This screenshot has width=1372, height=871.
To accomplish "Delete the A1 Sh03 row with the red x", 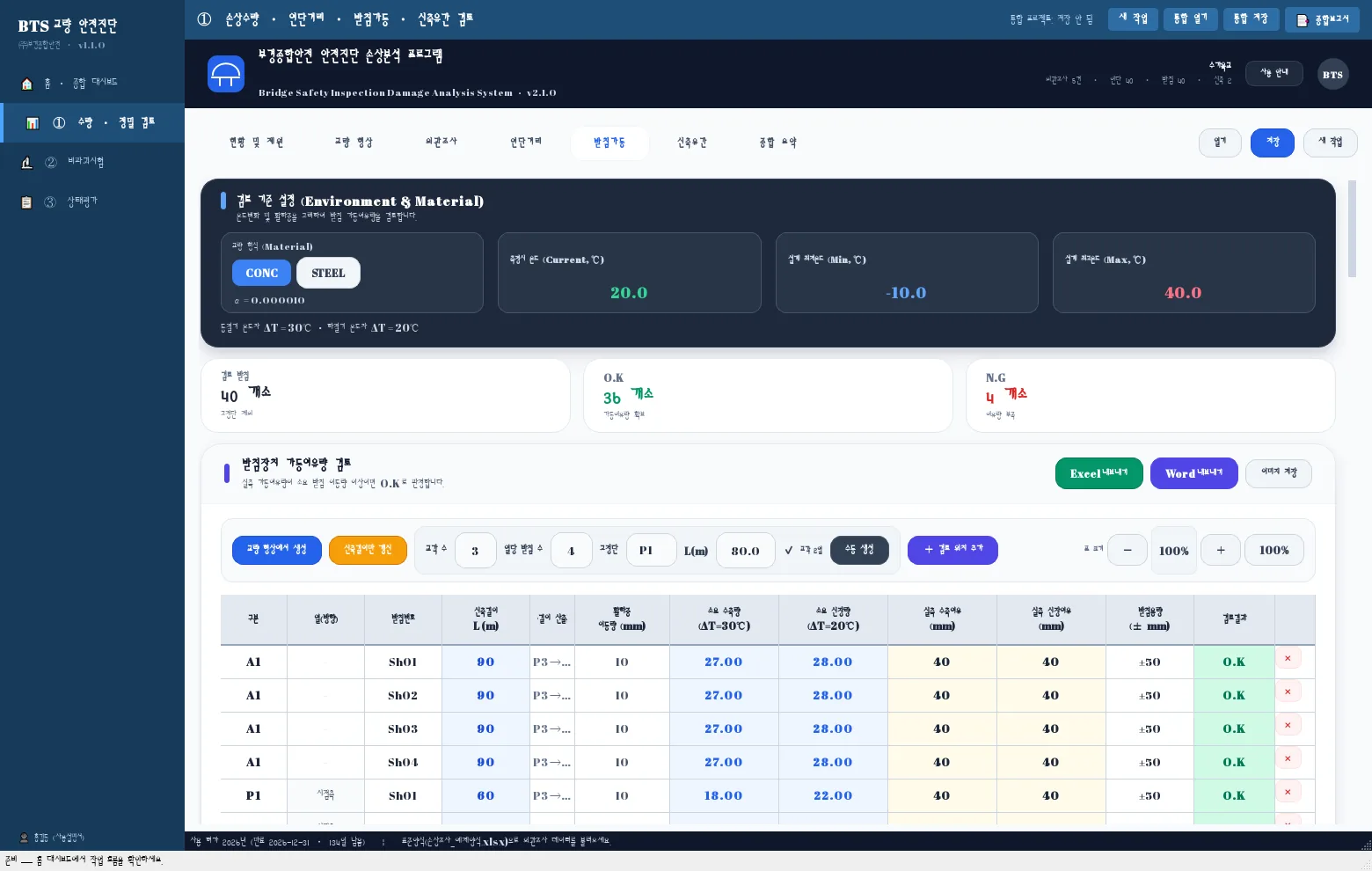I will point(1288,725).
